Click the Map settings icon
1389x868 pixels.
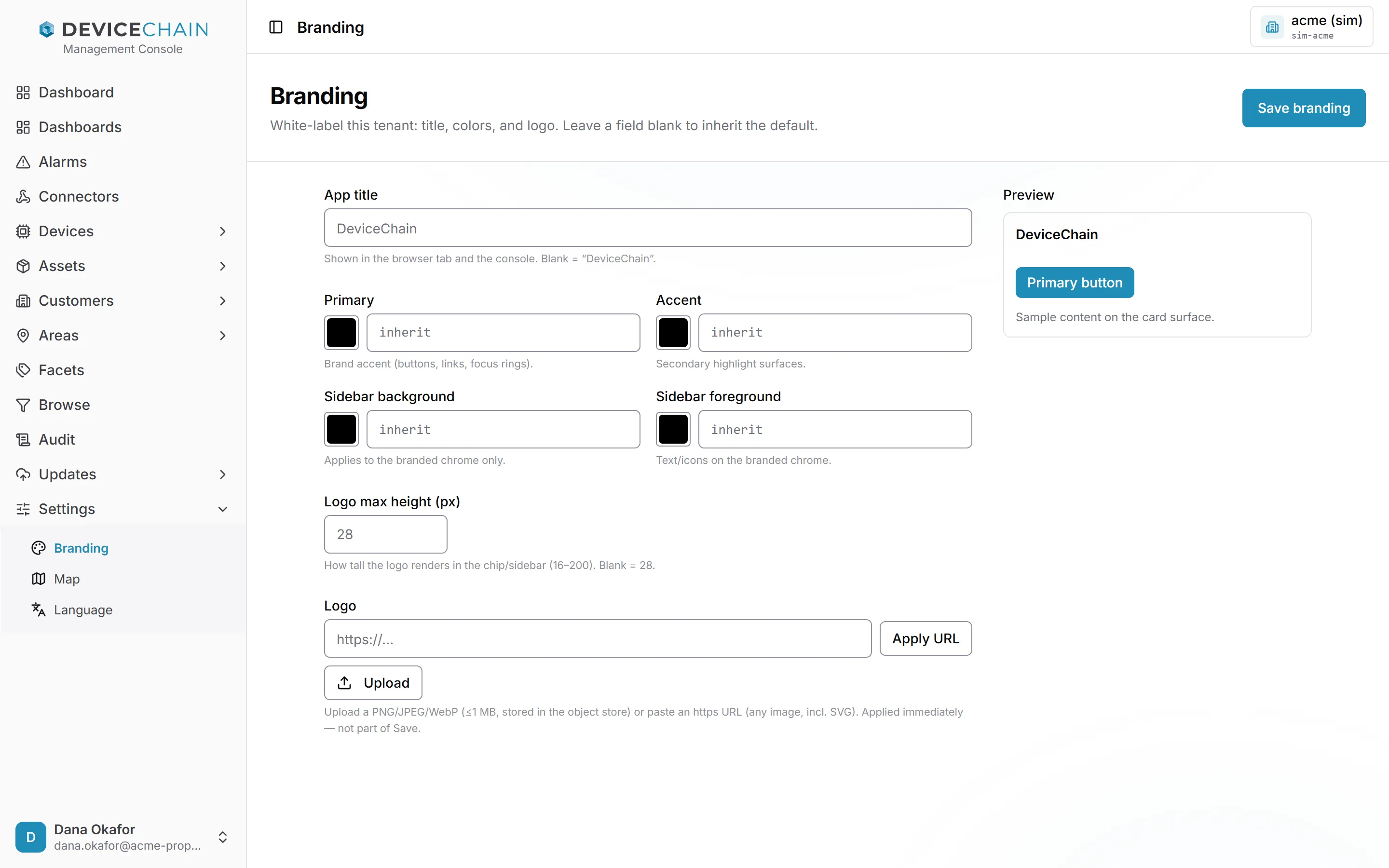pos(39,579)
